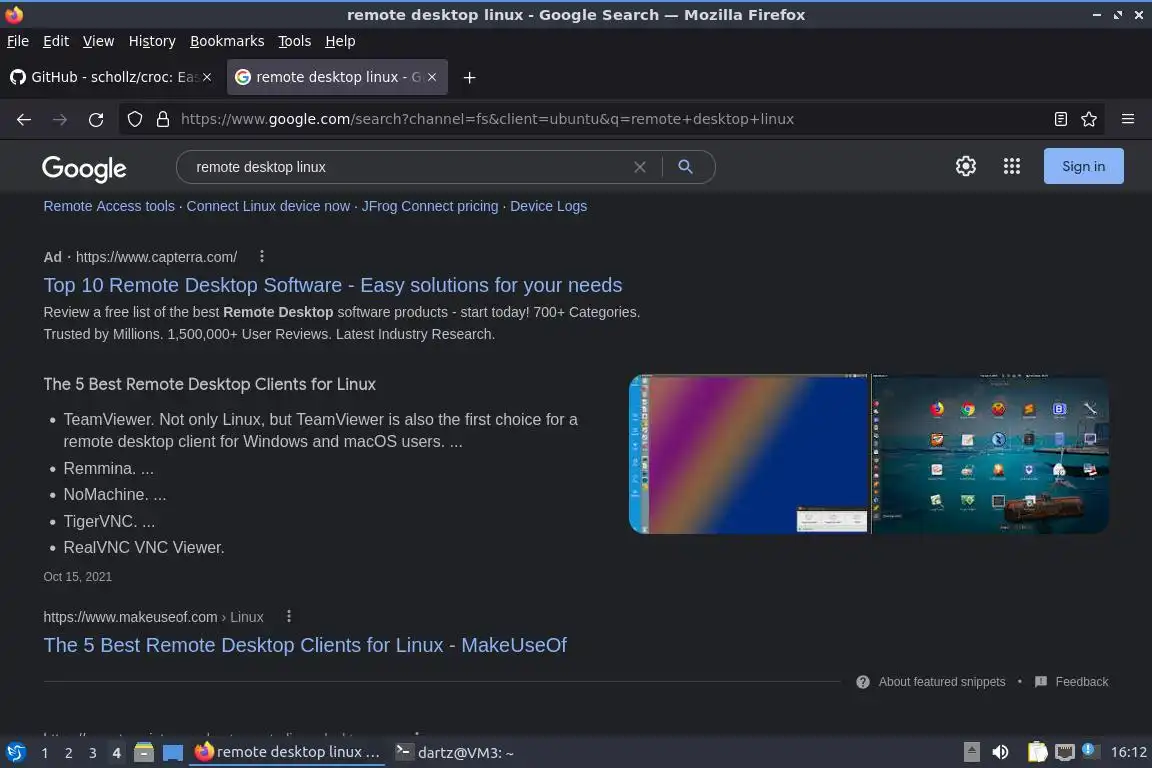The height and width of the screenshot is (768, 1152).
Task: Open Connect Linux device now link
Action: click(268, 207)
